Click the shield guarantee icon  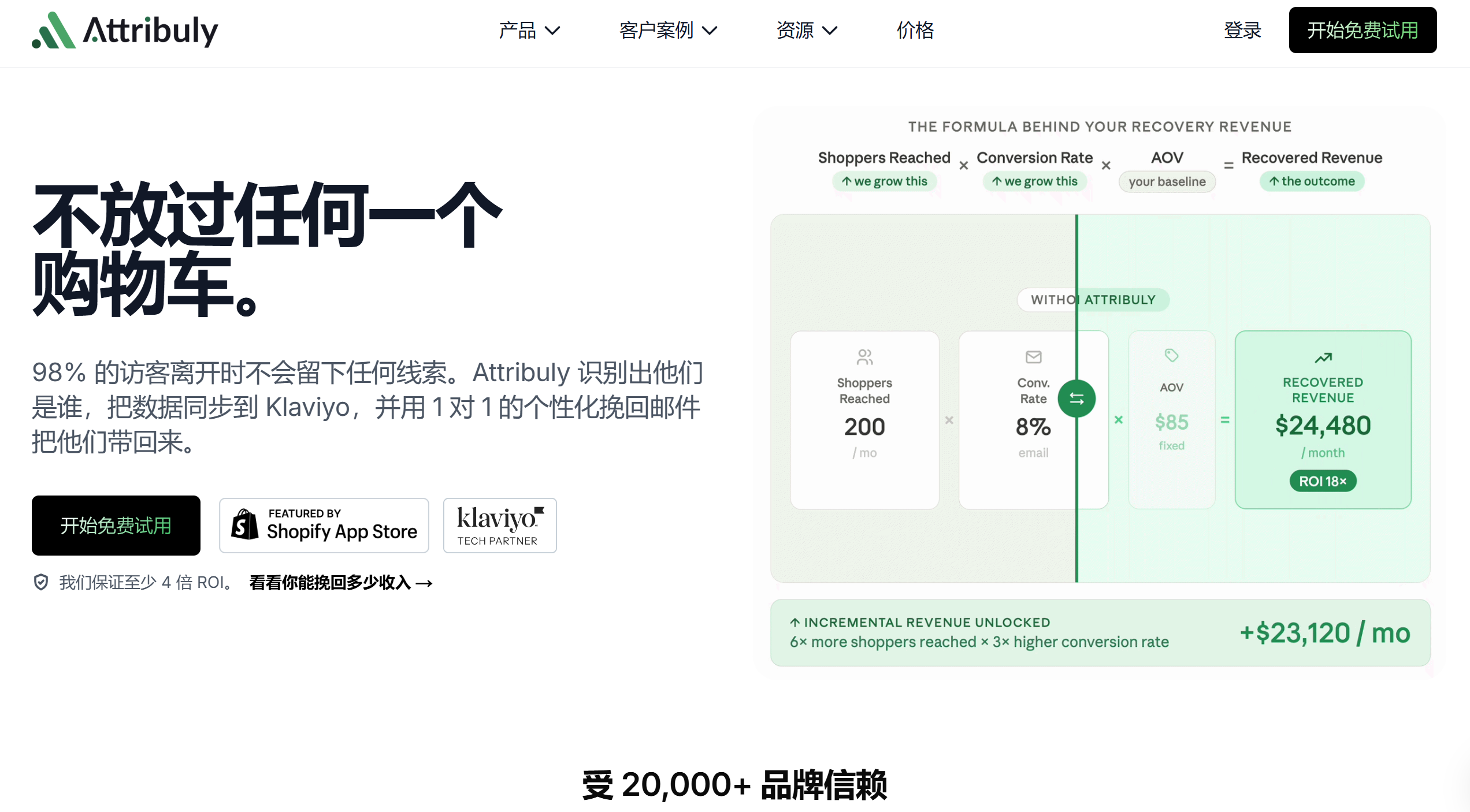pos(41,582)
